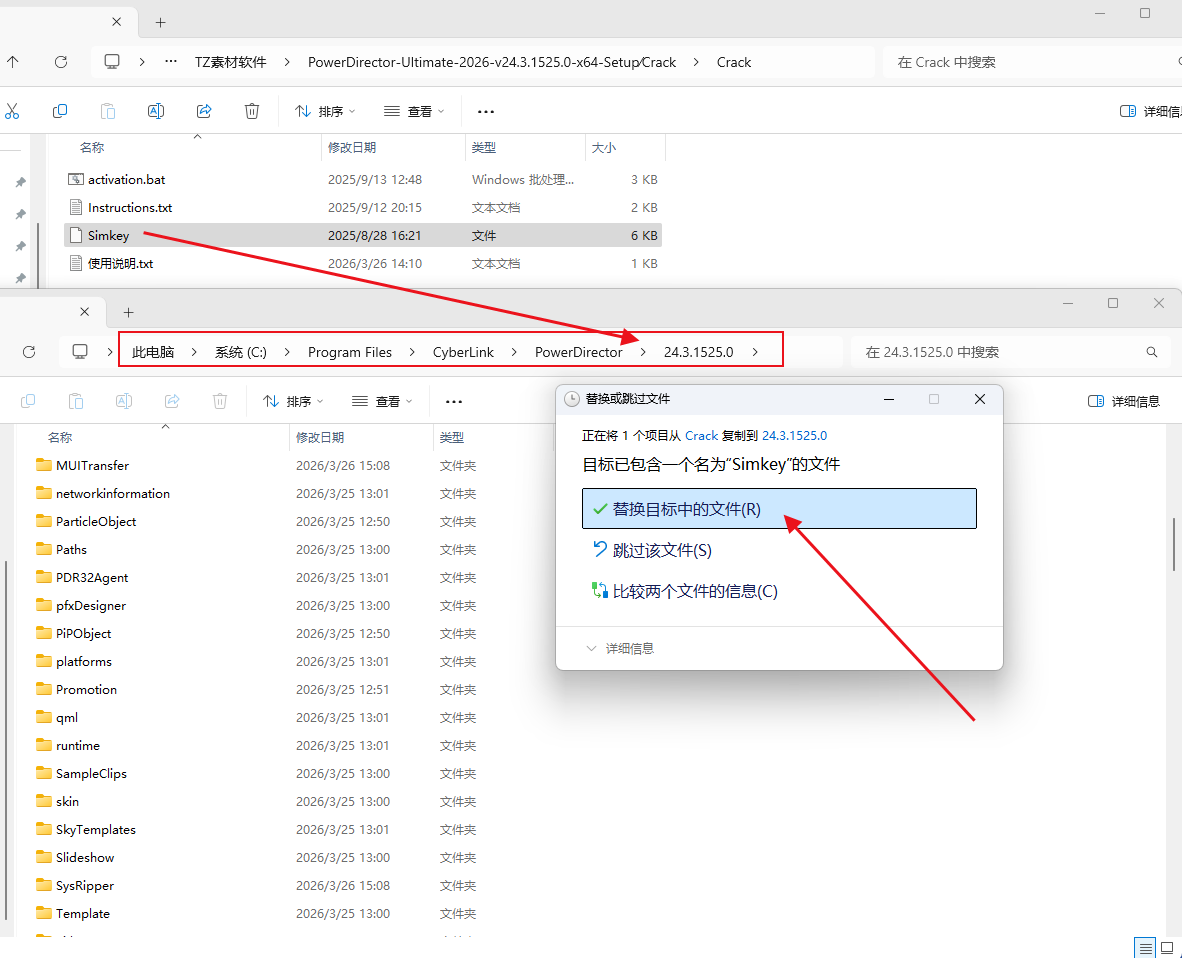Close the Crack window tab

click(116, 22)
